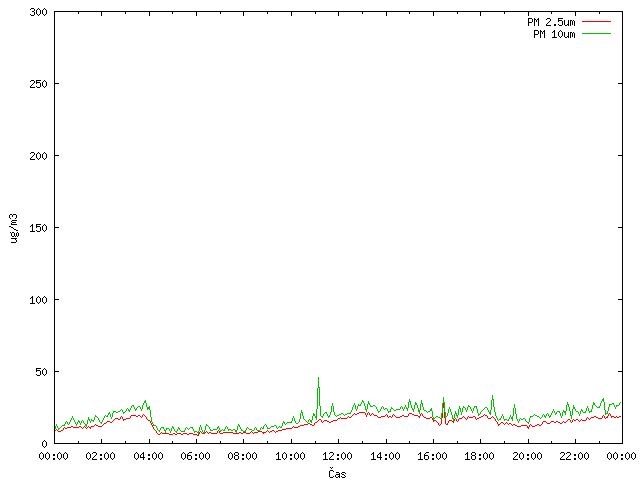Click the 22:00 time axis label
Screen dimensions: 640x480
pyautogui.click(x=575, y=456)
